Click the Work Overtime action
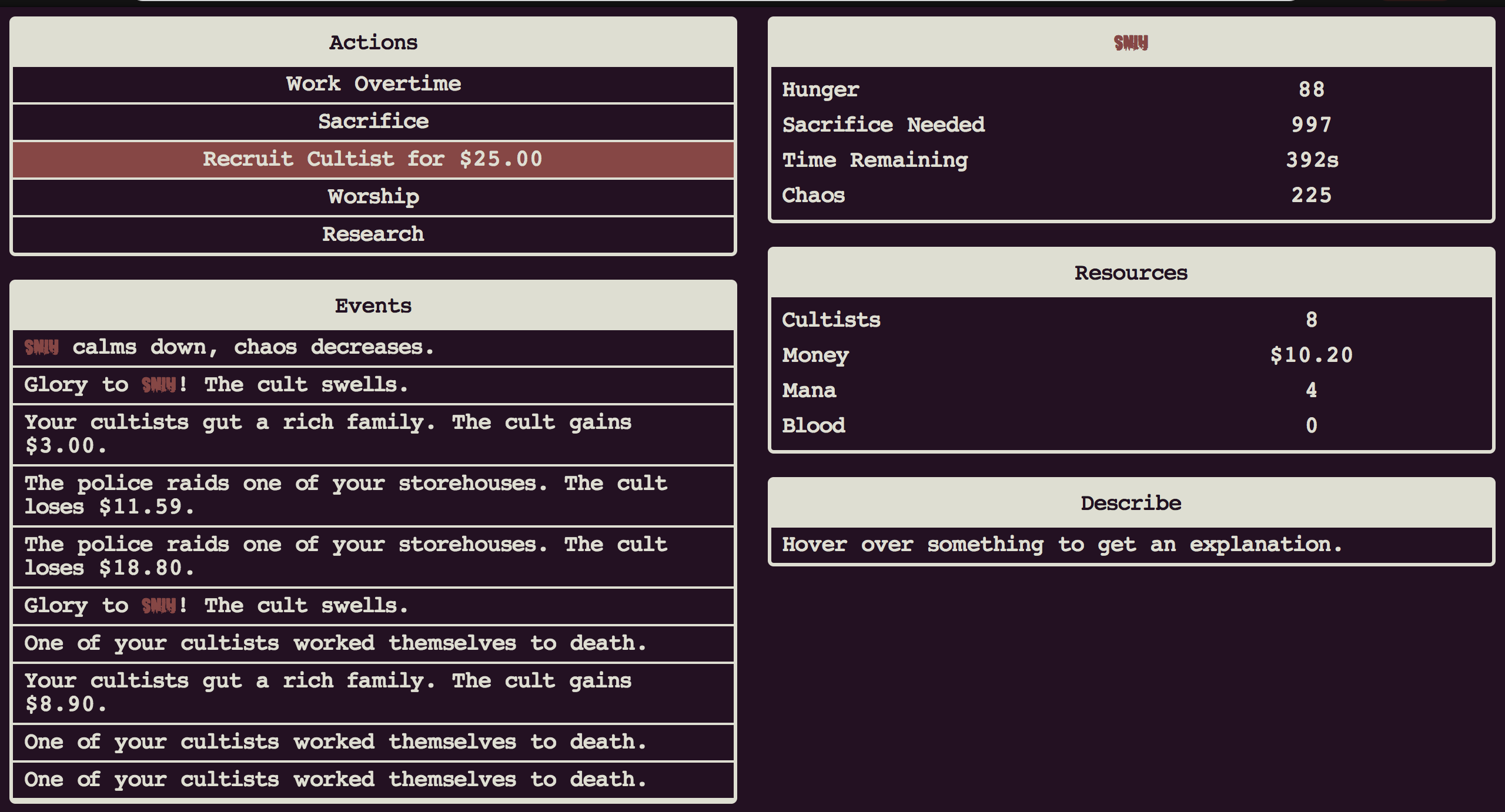1505x812 pixels. 373,84
